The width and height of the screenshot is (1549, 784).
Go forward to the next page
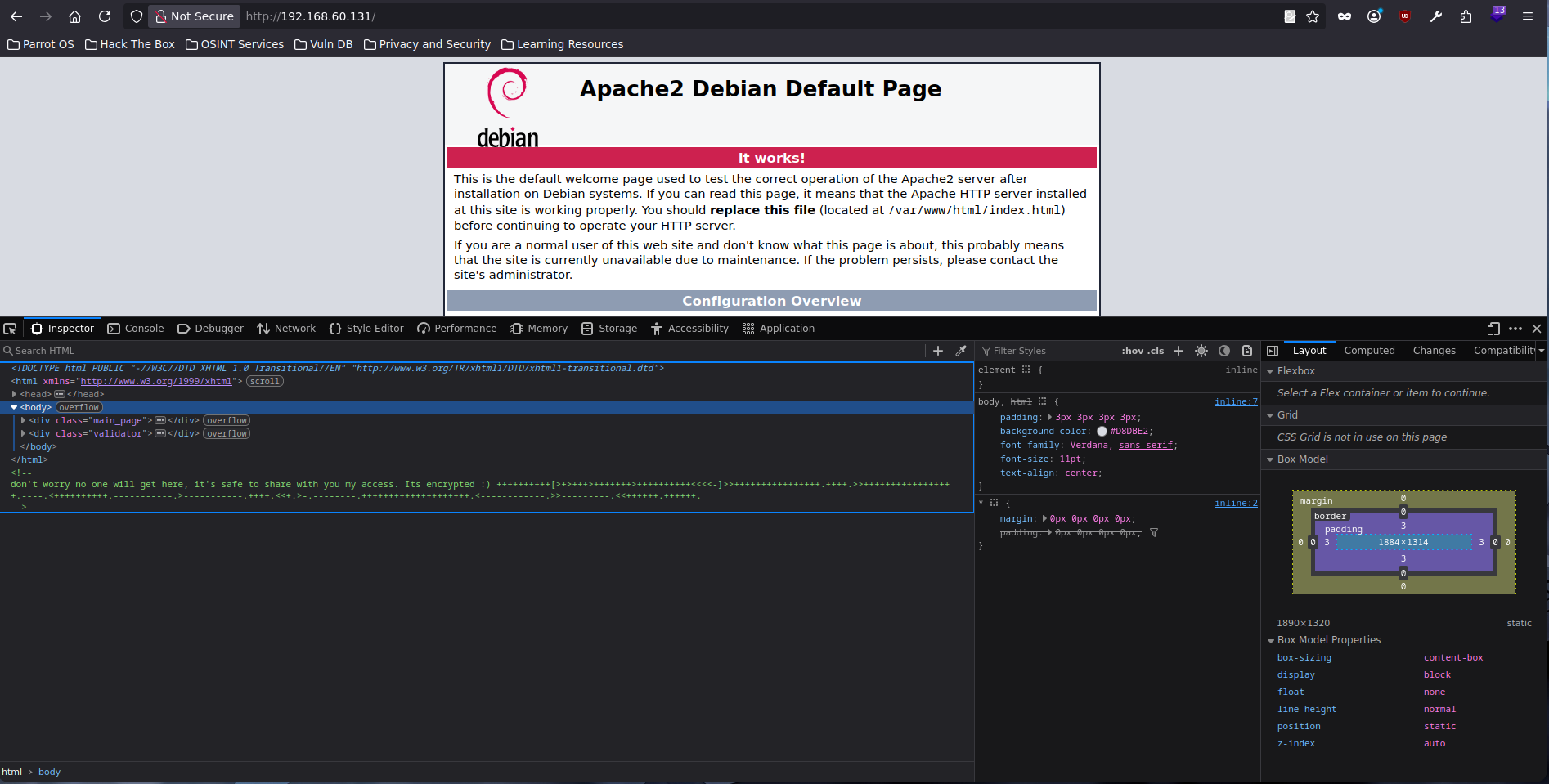[46, 16]
